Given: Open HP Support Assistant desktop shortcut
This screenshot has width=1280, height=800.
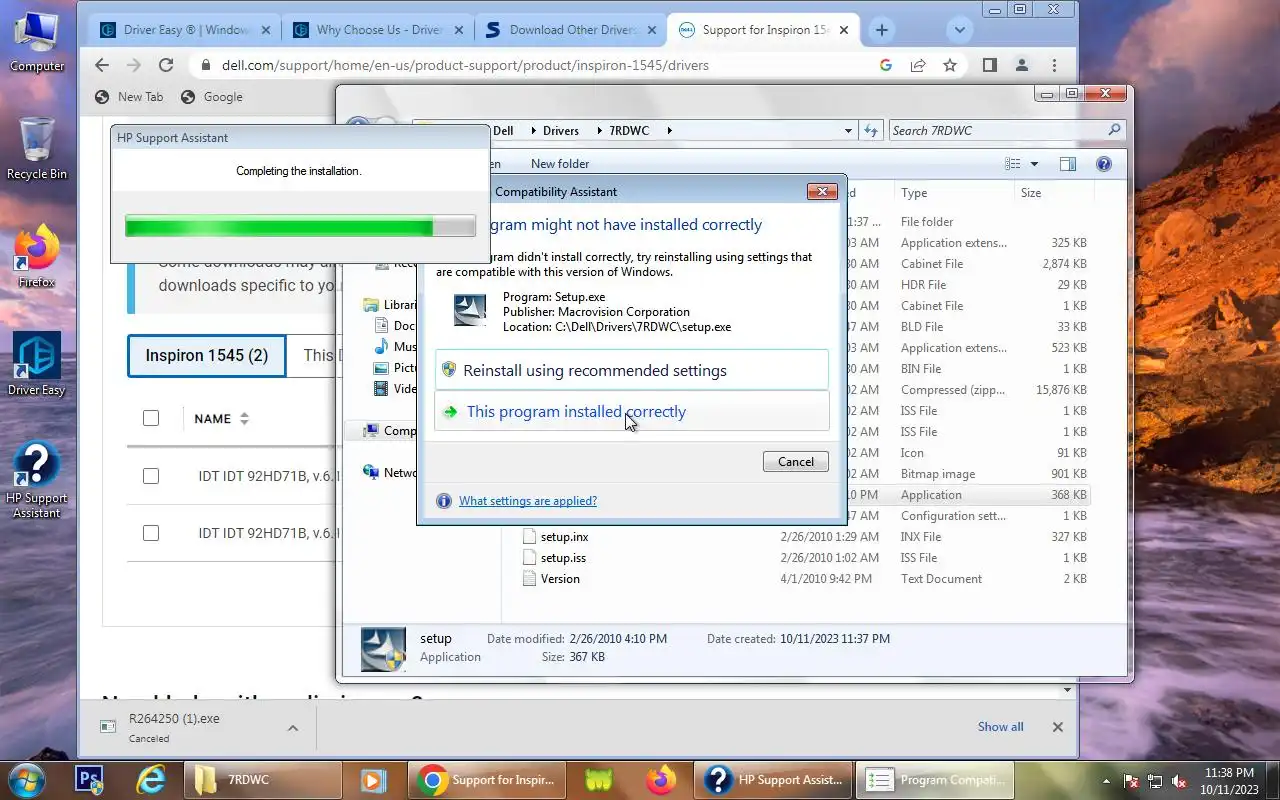Looking at the screenshot, I should tap(37, 480).
